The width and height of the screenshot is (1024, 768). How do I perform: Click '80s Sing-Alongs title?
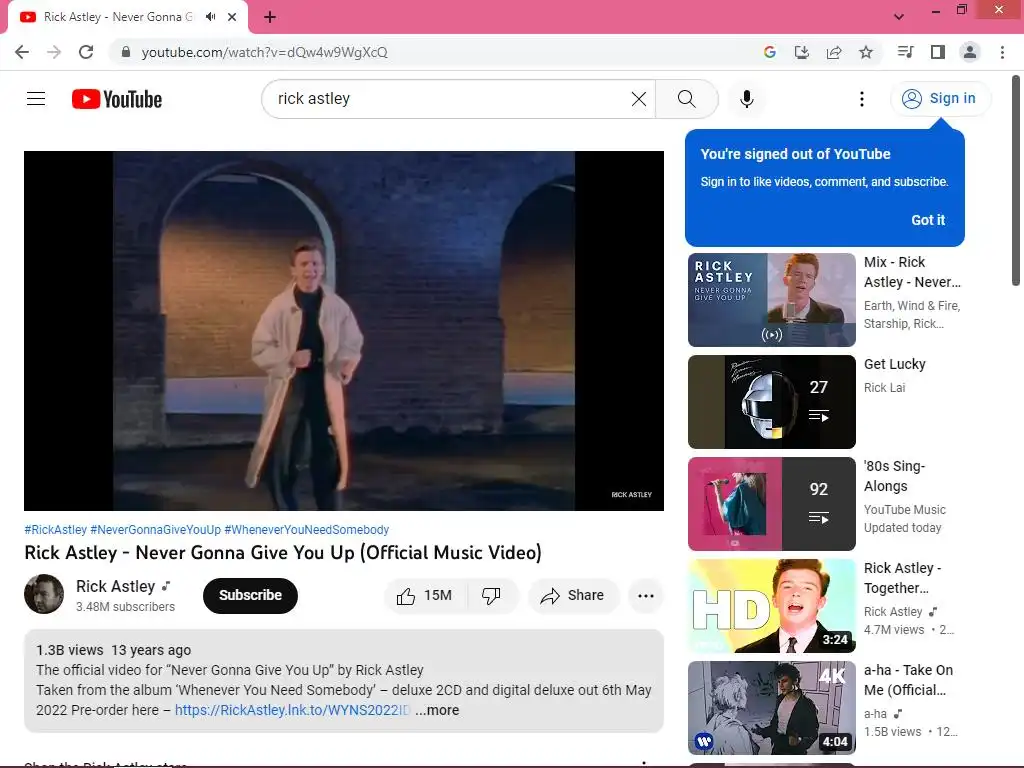[x=895, y=475]
